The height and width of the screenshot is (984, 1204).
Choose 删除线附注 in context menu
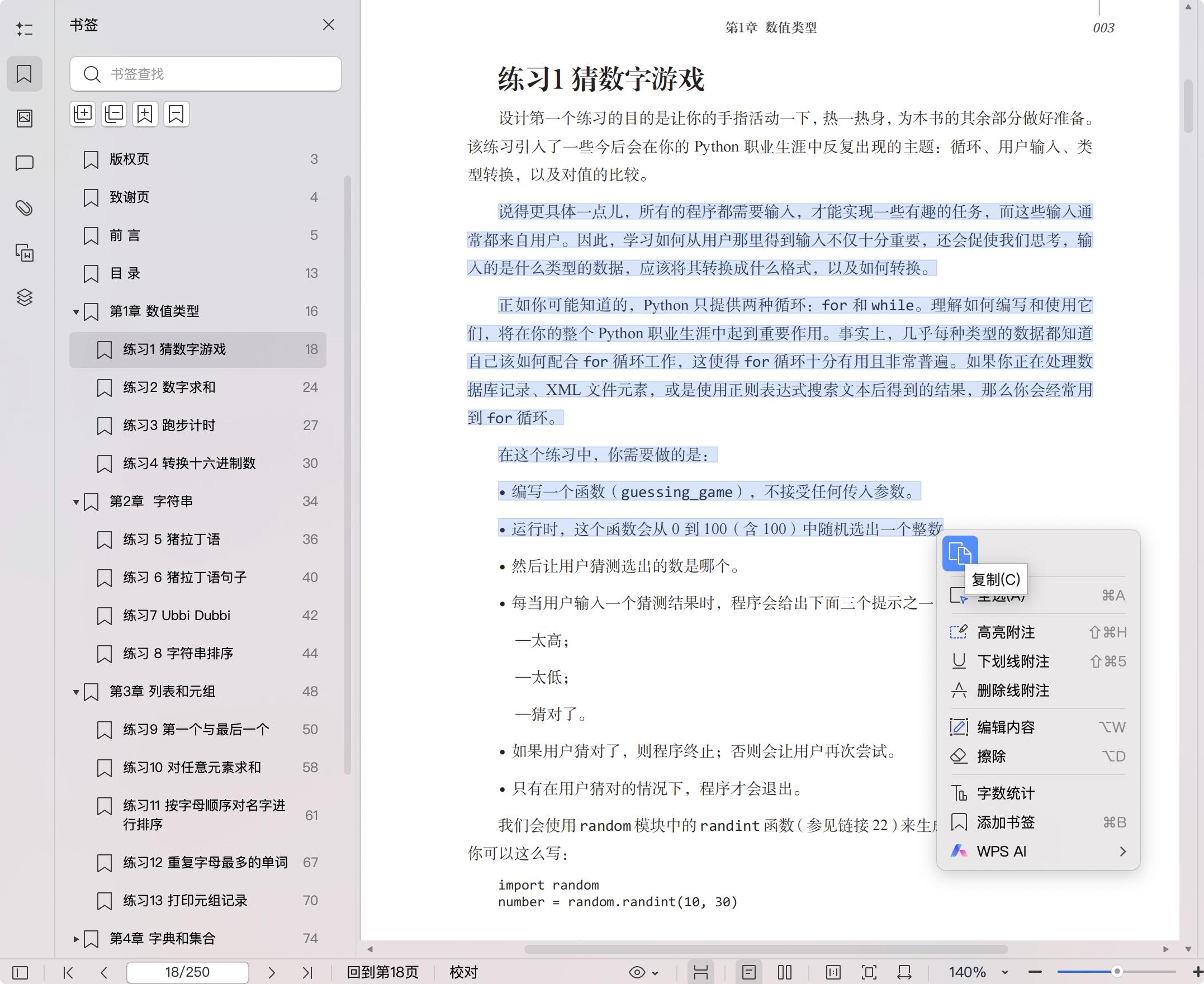[1038, 690]
